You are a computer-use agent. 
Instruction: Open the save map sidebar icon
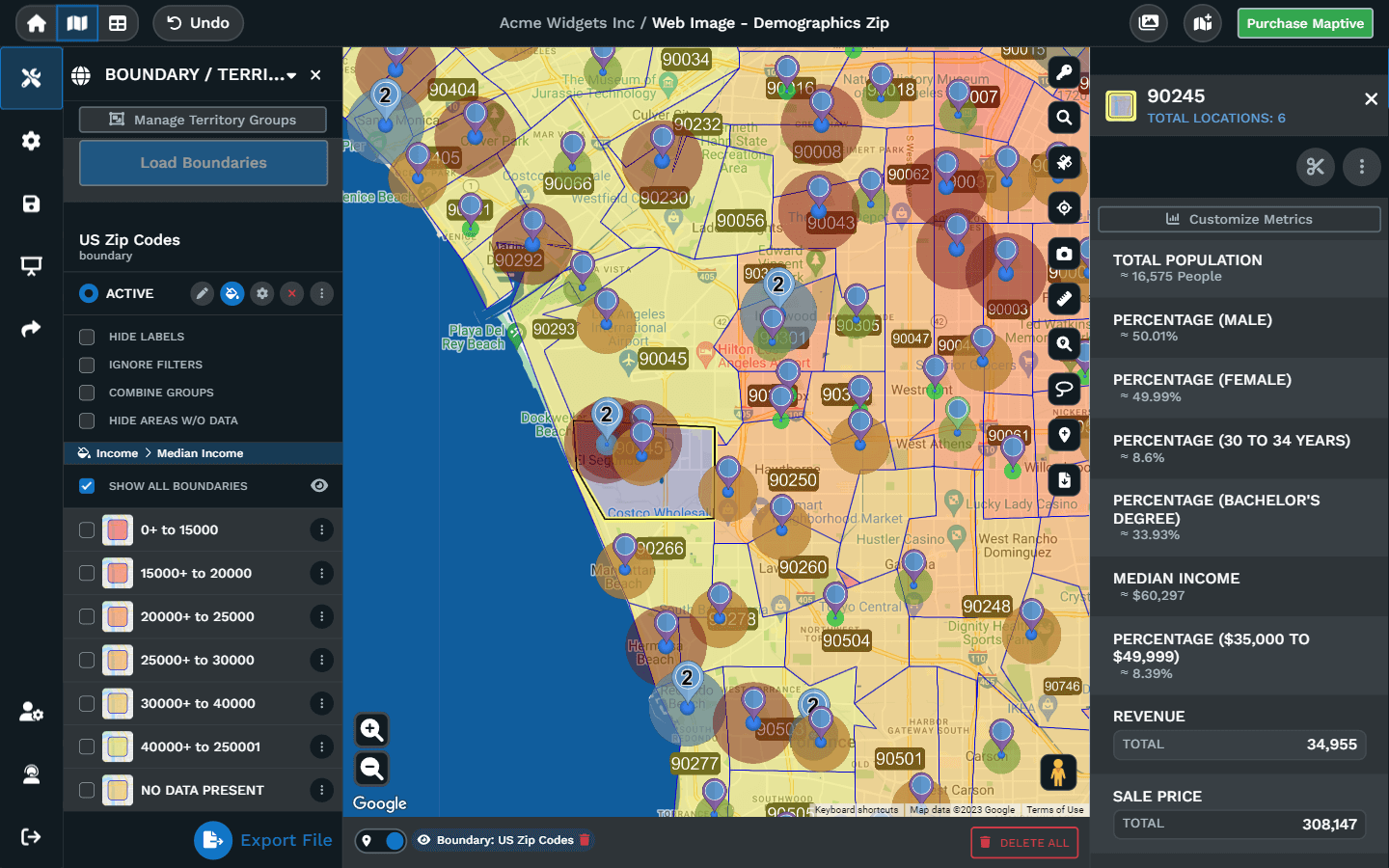click(31, 203)
